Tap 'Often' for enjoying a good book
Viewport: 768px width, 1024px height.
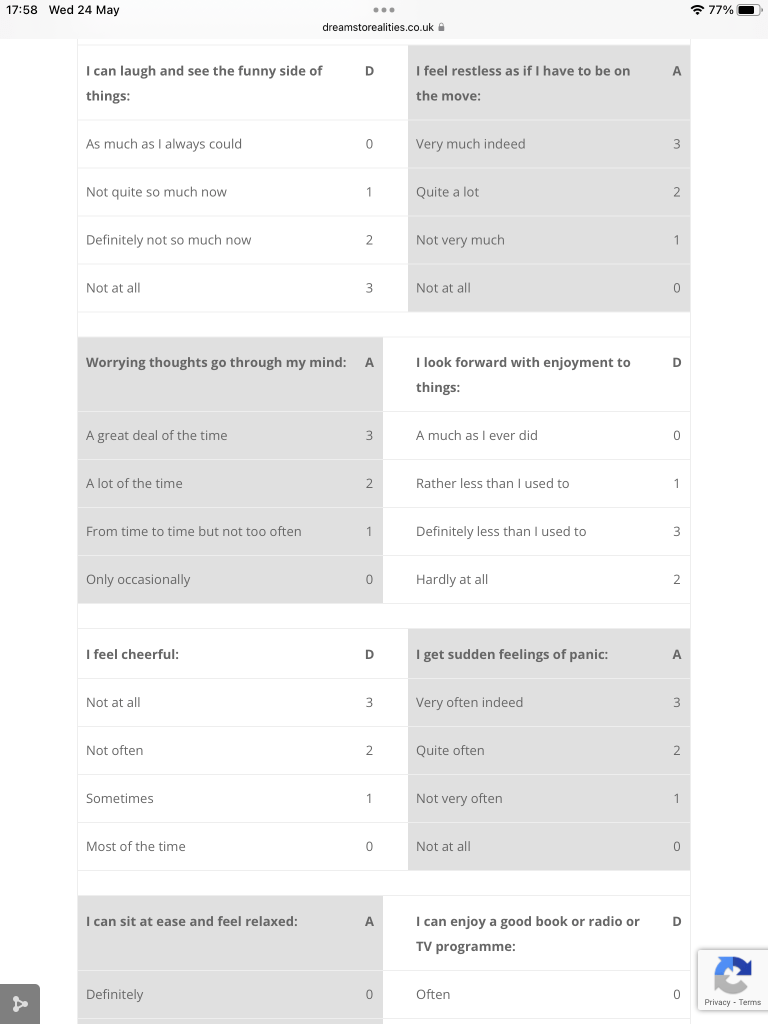[433, 995]
